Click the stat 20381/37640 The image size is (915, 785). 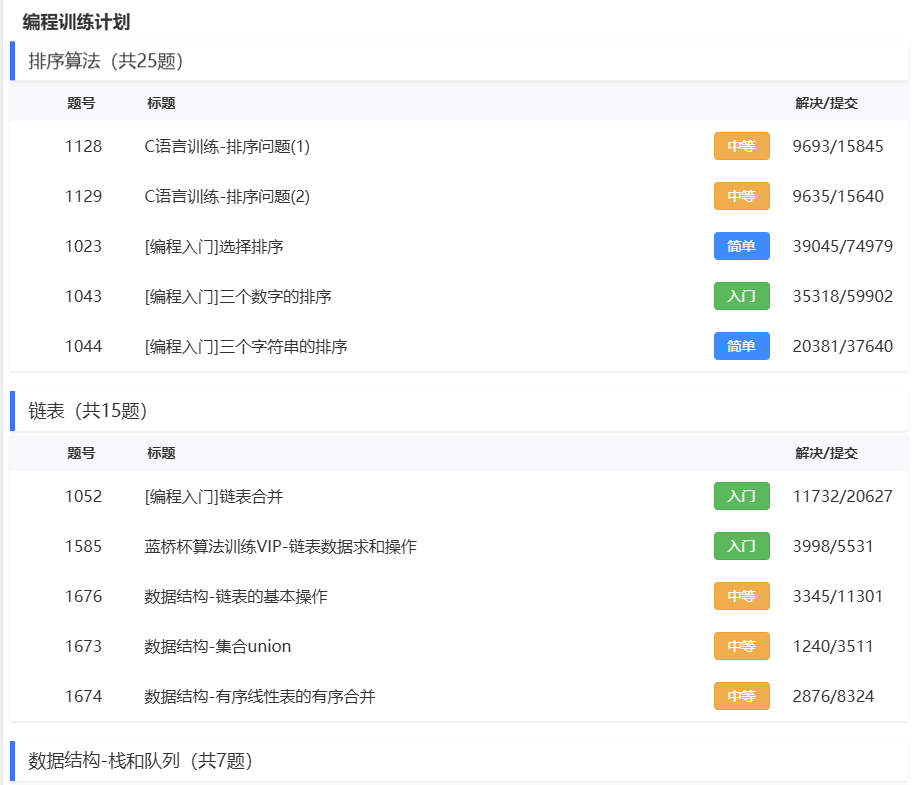(843, 346)
